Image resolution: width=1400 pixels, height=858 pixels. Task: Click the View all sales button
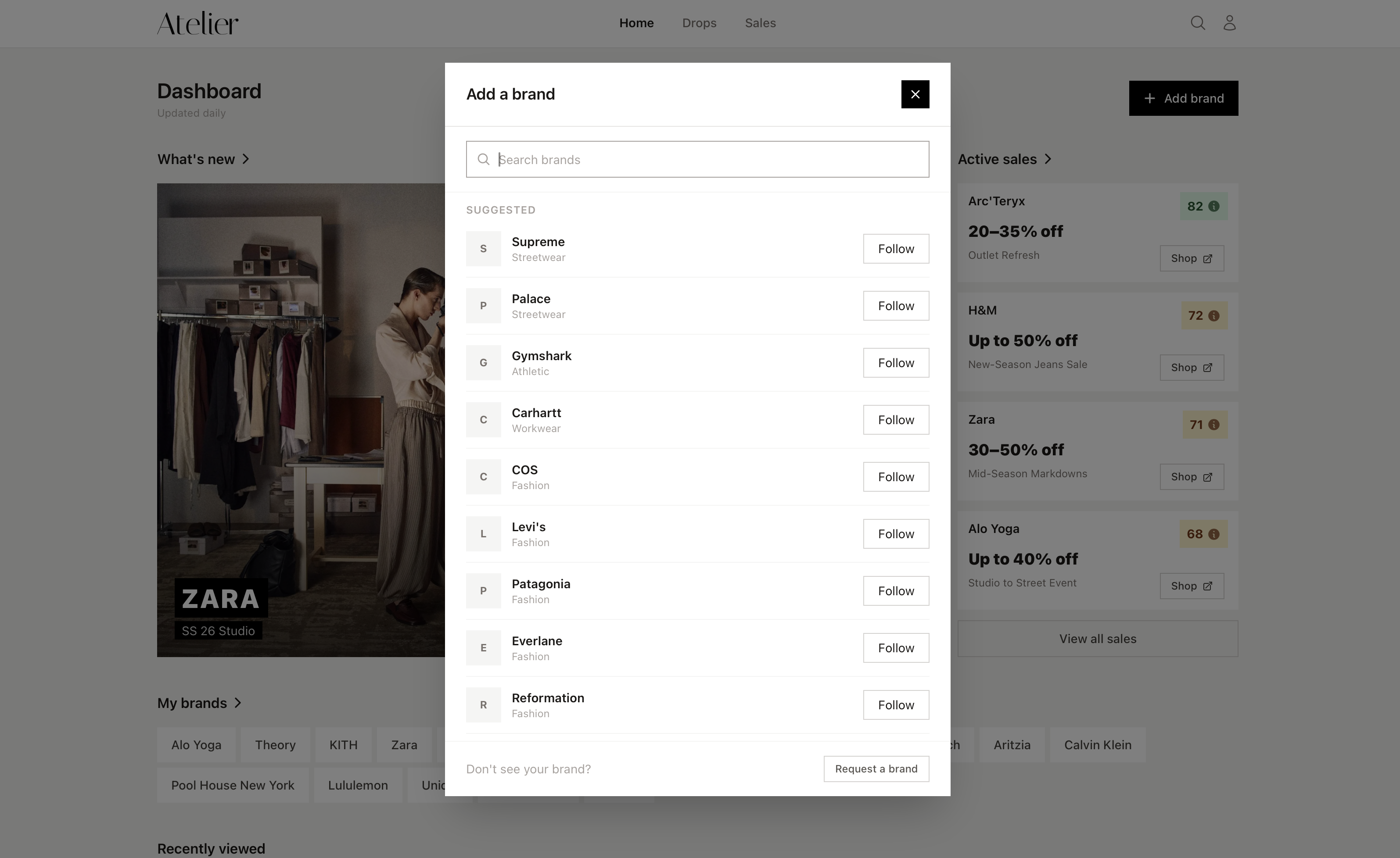pyautogui.click(x=1098, y=639)
